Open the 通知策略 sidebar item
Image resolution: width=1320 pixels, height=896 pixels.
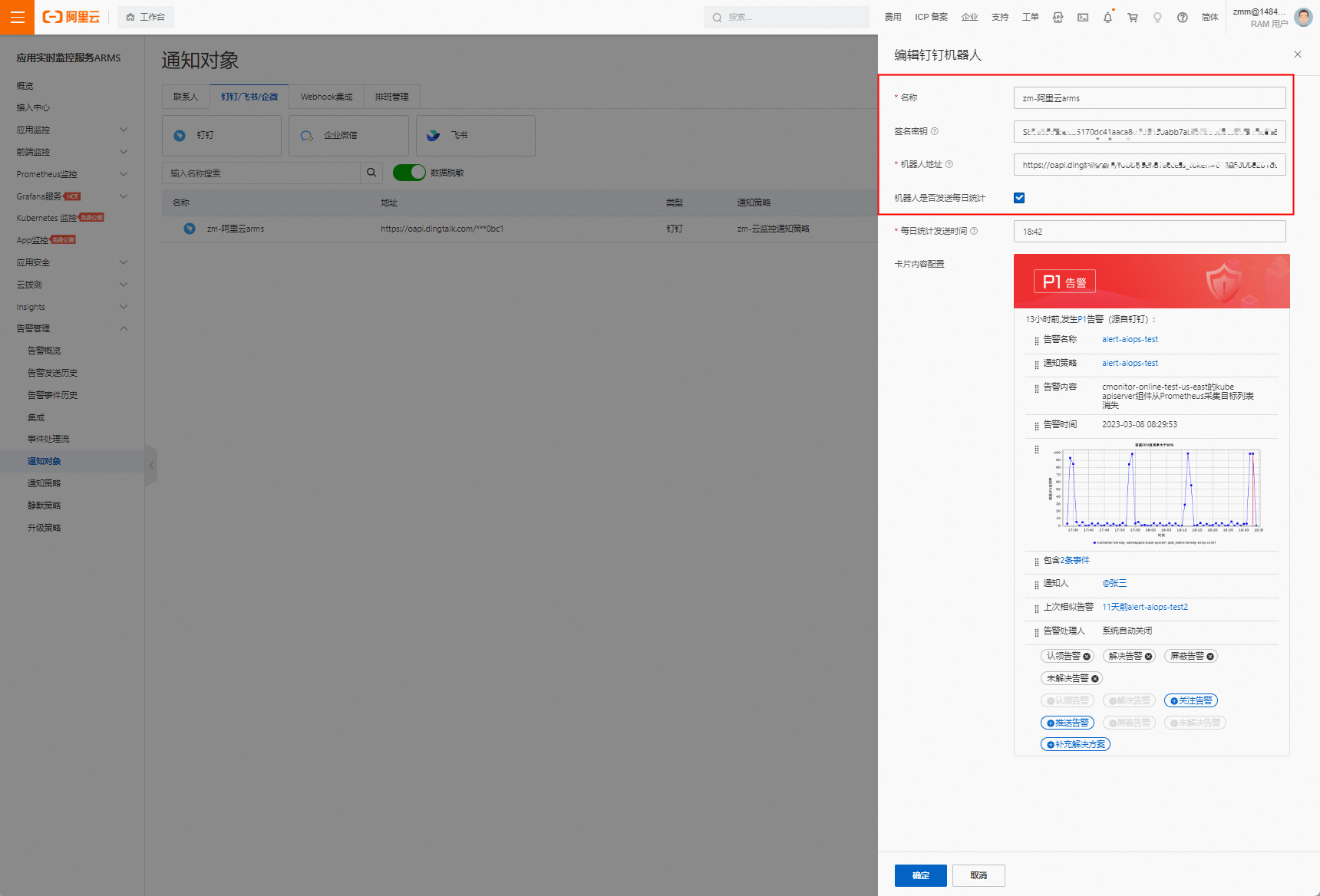pyautogui.click(x=45, y=483)
